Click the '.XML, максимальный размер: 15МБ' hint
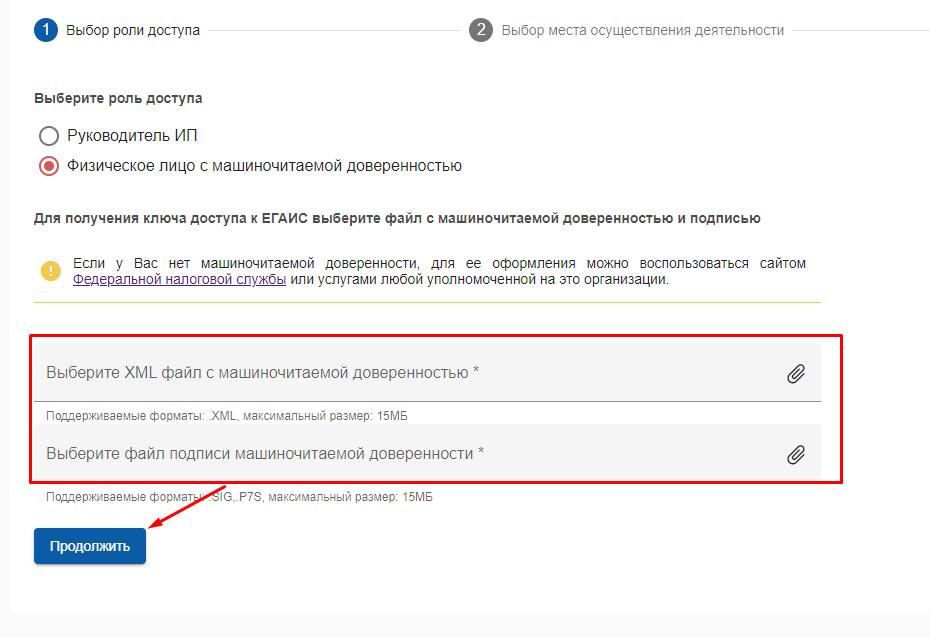 [x=227, y=416]
